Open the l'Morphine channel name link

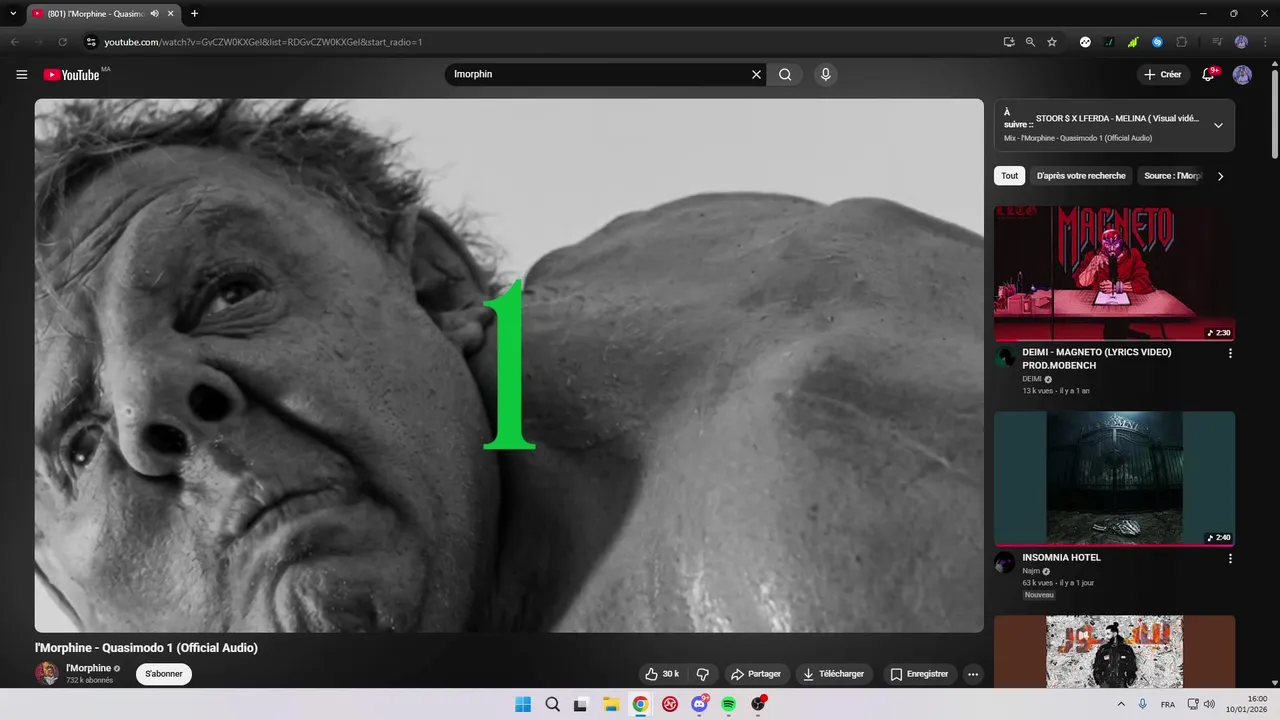pyautogui.click(x=88, y=668)
